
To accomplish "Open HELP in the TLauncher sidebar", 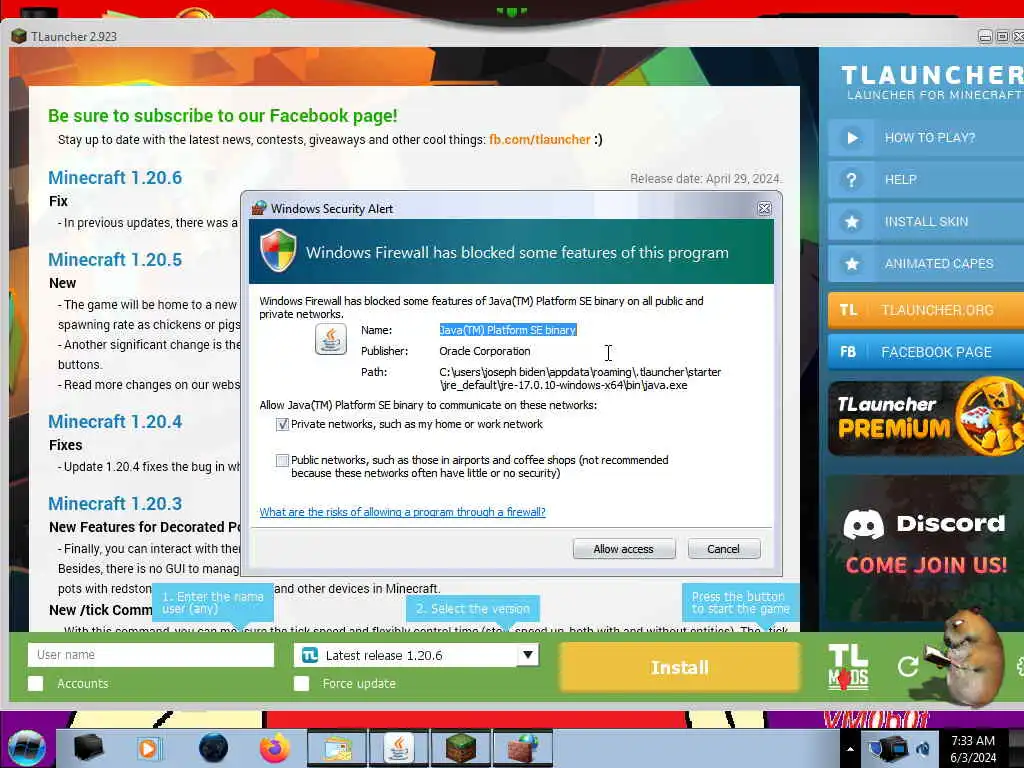I will [x=926, y=180].
